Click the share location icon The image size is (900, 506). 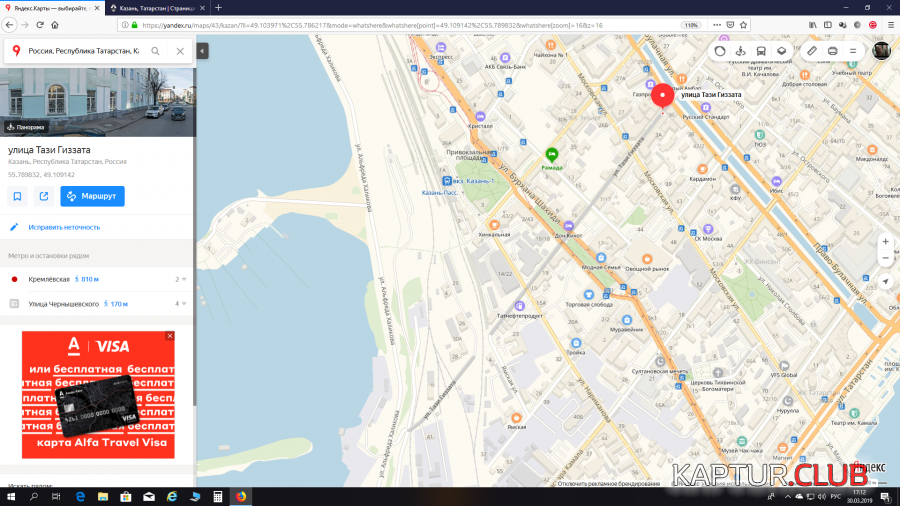(x=44, y=196)
